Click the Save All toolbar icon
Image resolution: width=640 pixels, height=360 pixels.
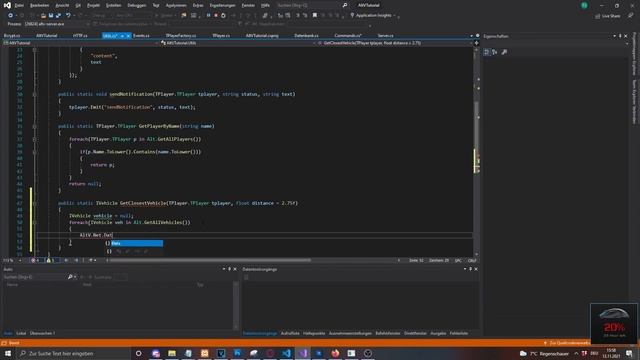tap(58, 16)
